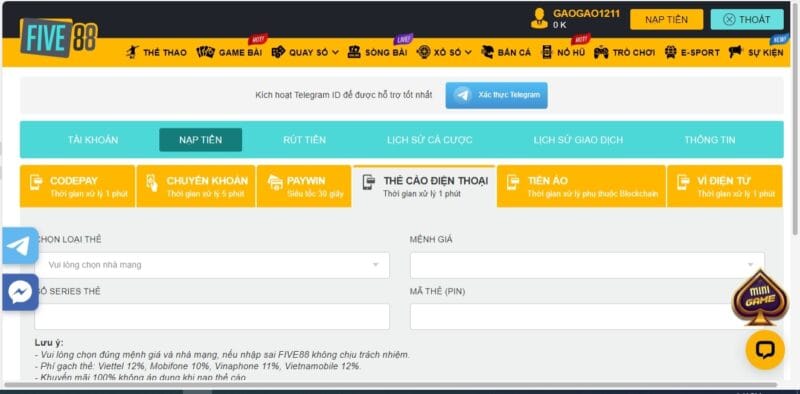Open the live chat bubble button
Viewport: 800px width, 394px height.
coord(765,350)
